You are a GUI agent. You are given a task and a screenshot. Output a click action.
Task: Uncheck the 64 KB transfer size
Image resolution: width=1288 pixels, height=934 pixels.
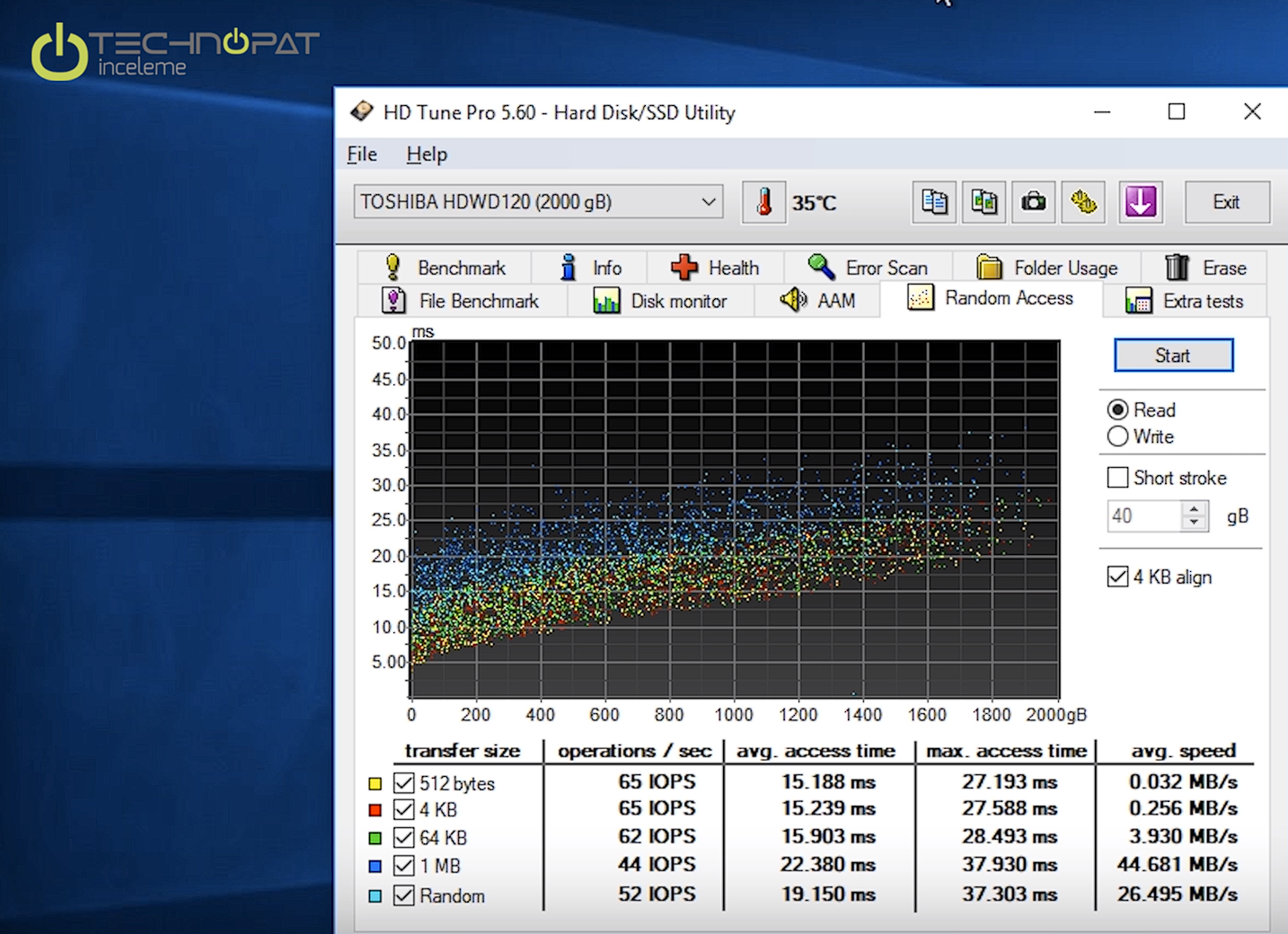pos(404,838)
